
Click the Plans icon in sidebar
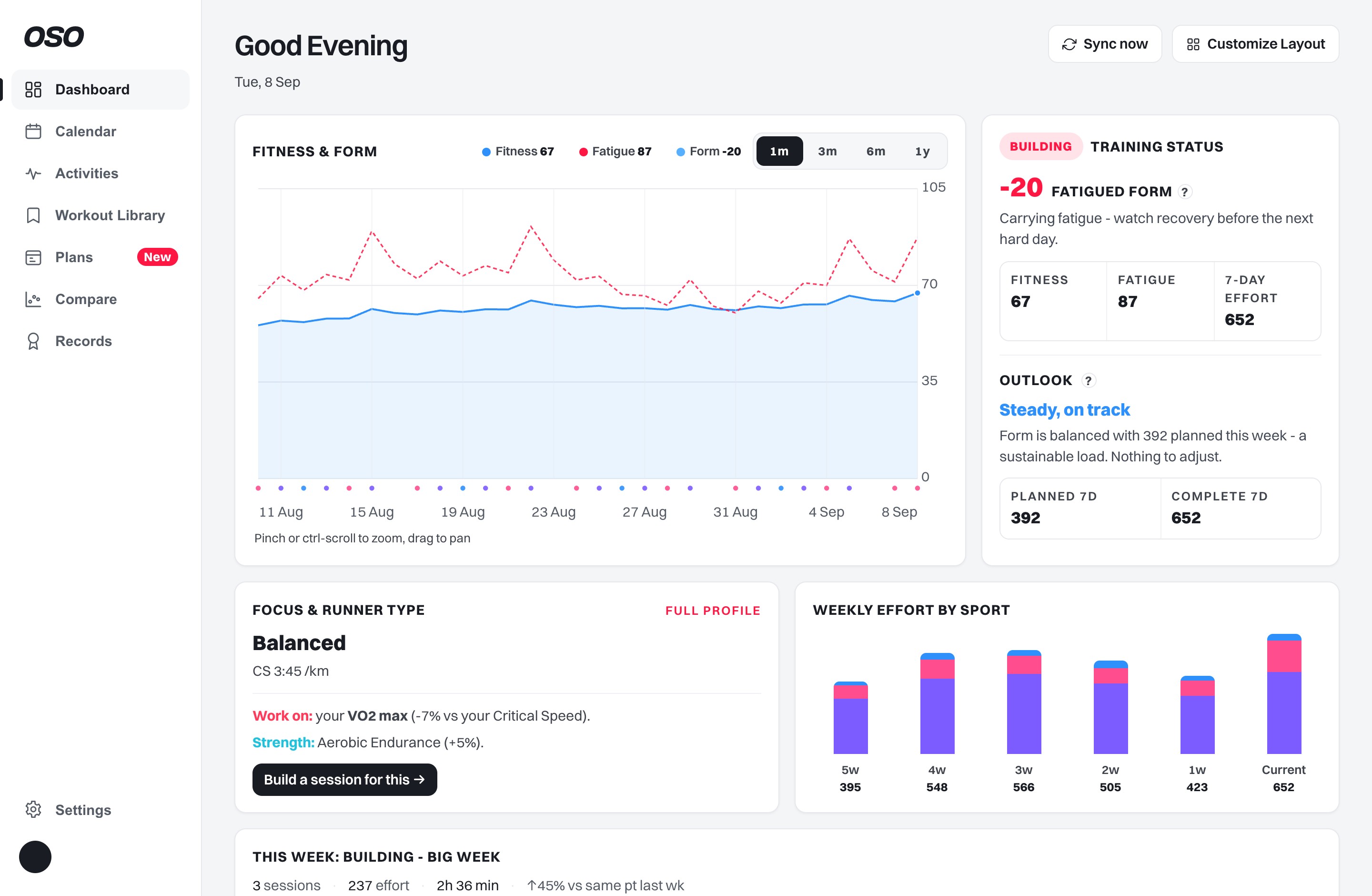(x=33, y=257)
